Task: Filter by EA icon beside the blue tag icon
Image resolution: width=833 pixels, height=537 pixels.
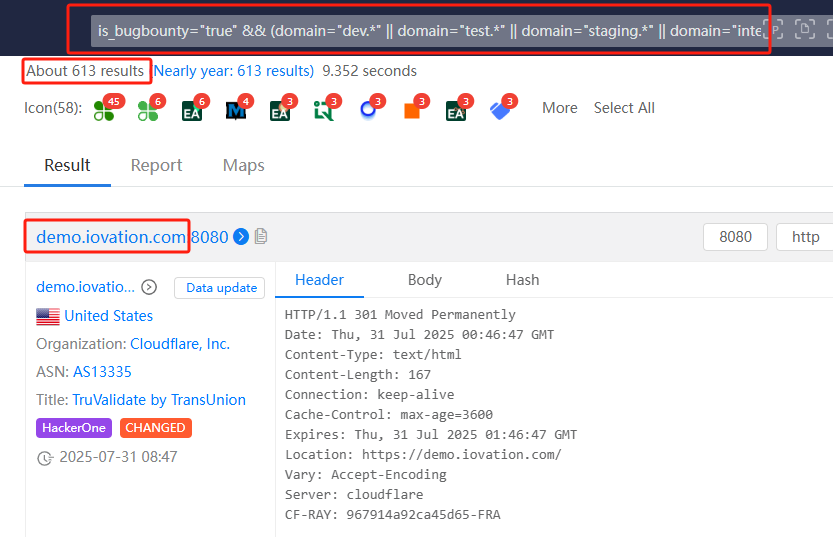Action: tap(456, 110)
